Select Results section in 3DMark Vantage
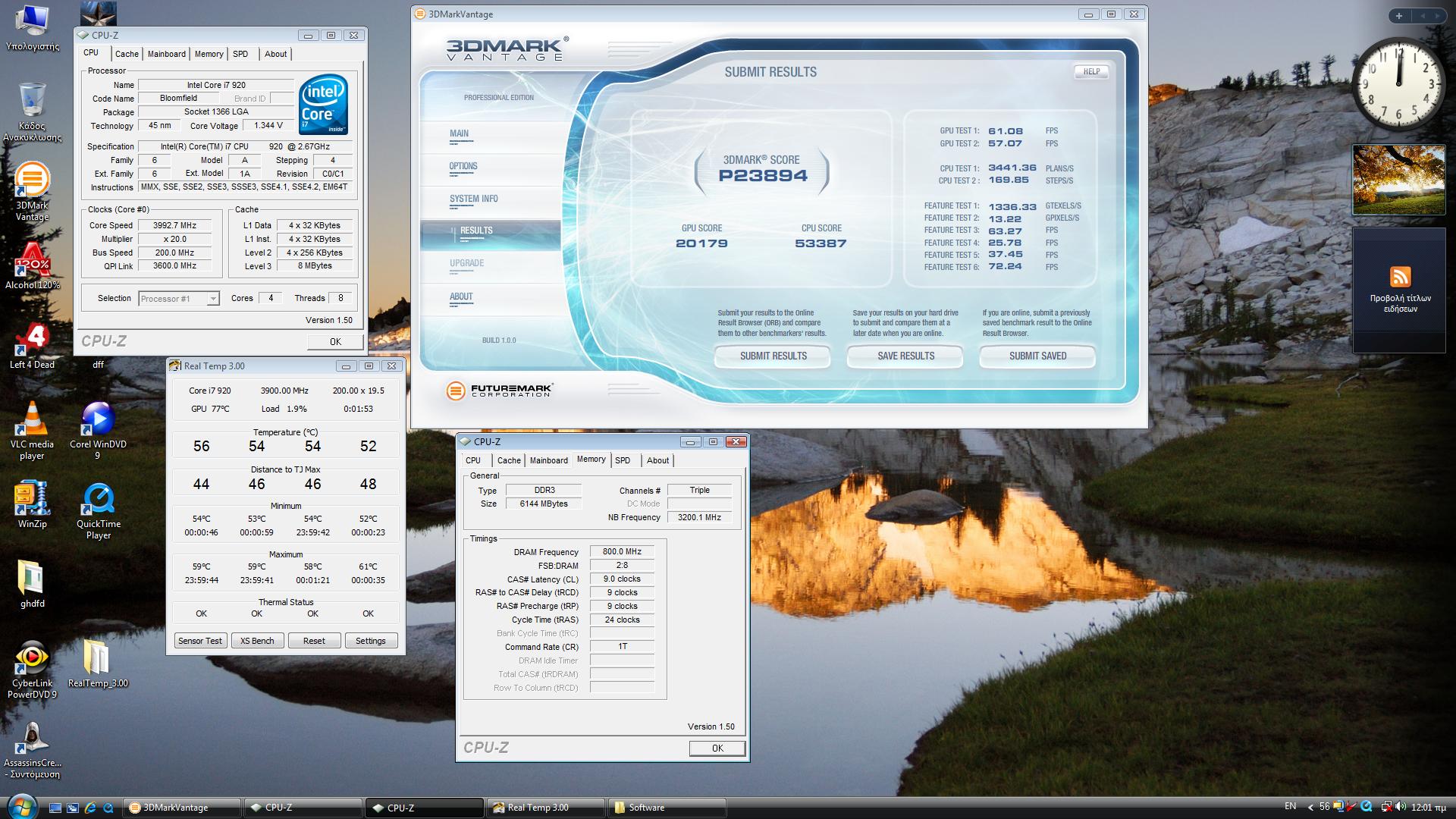This screenshot has height=819, width=1456. (x=490, y=234)
